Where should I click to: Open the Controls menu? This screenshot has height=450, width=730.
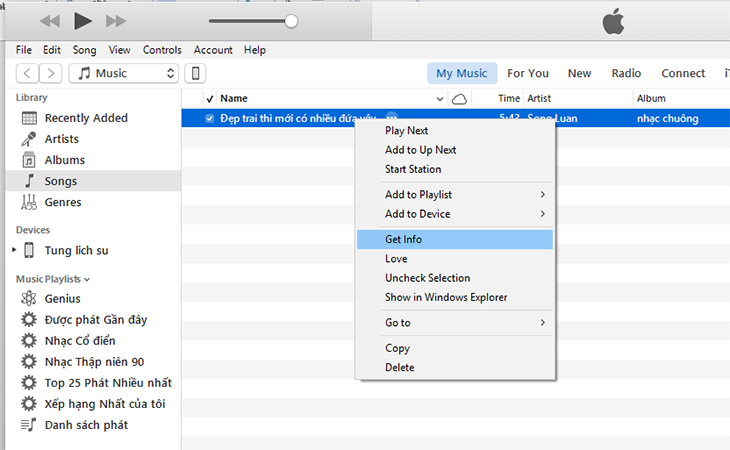point(162,50)
